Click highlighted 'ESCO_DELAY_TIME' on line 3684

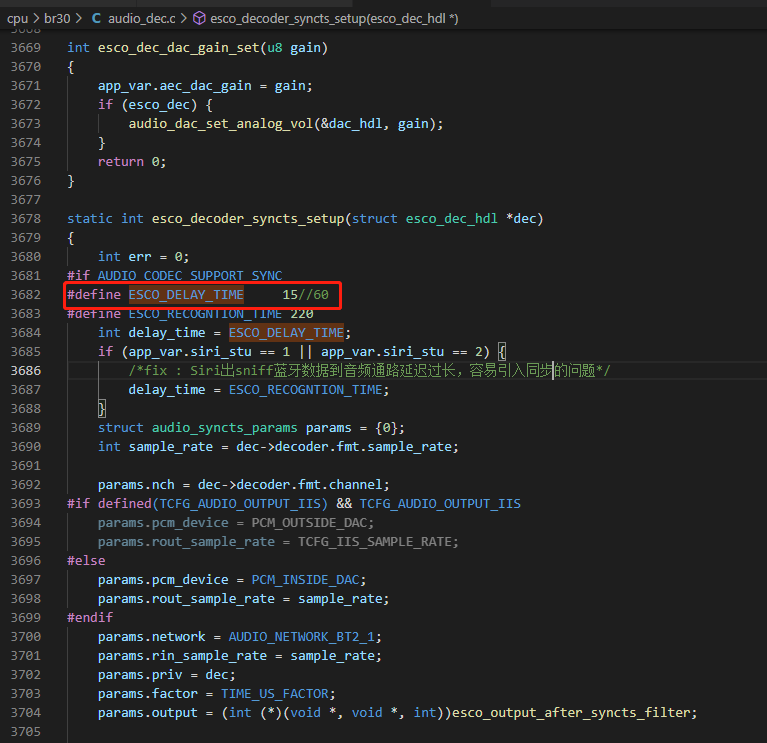pyautogui.click(x=286, y=333)
